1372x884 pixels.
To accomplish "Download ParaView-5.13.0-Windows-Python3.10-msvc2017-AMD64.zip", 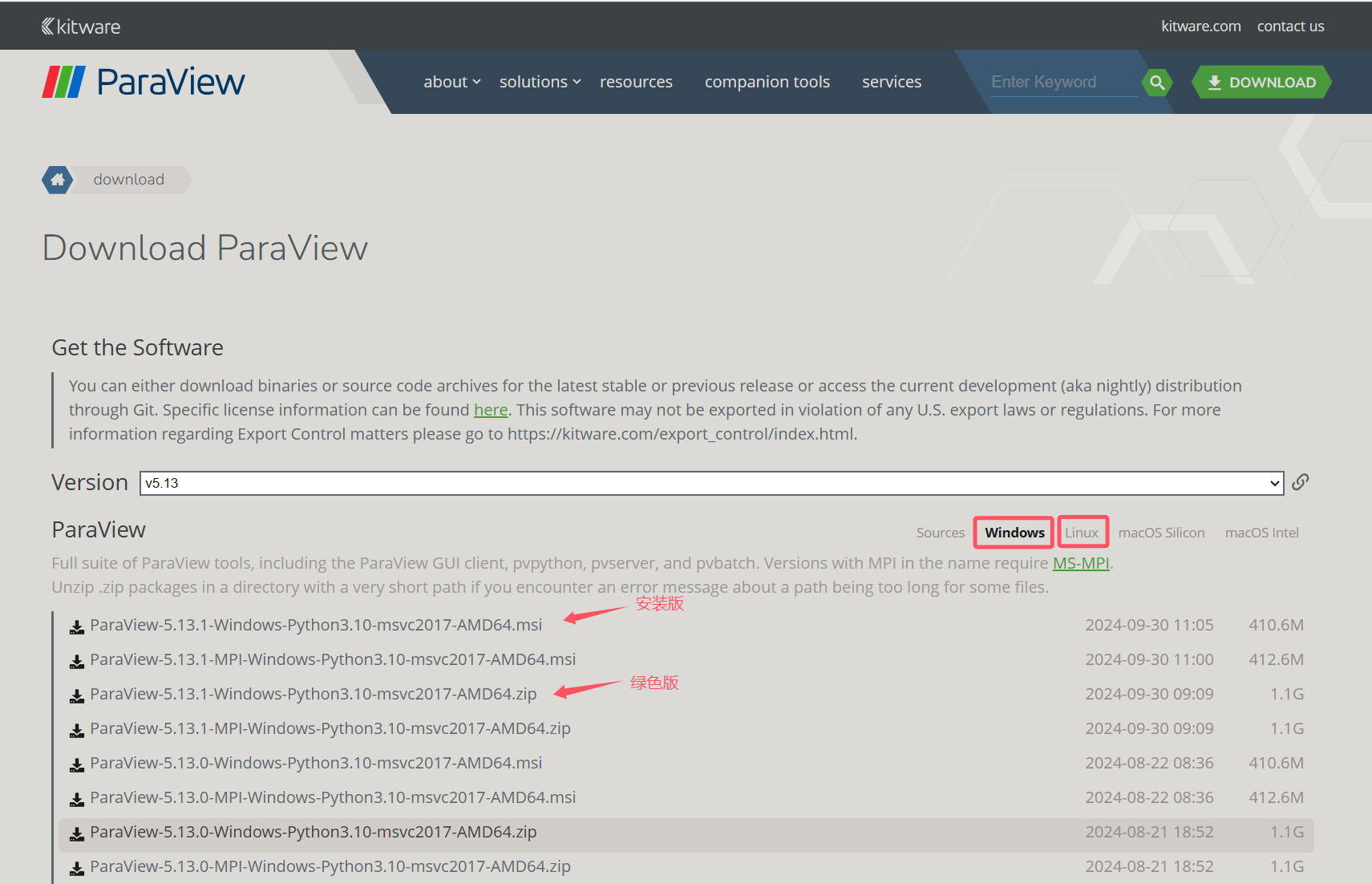I will click(314, 832).
